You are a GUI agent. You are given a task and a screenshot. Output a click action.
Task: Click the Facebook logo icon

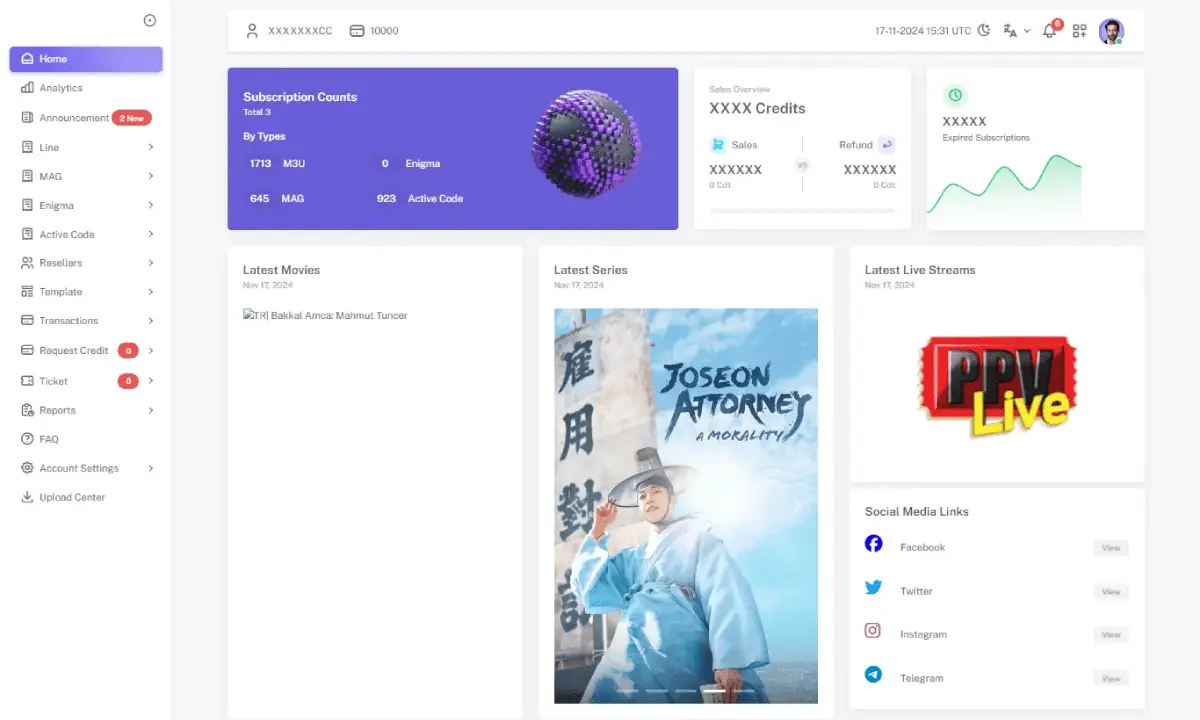click(x=873, y=543)
